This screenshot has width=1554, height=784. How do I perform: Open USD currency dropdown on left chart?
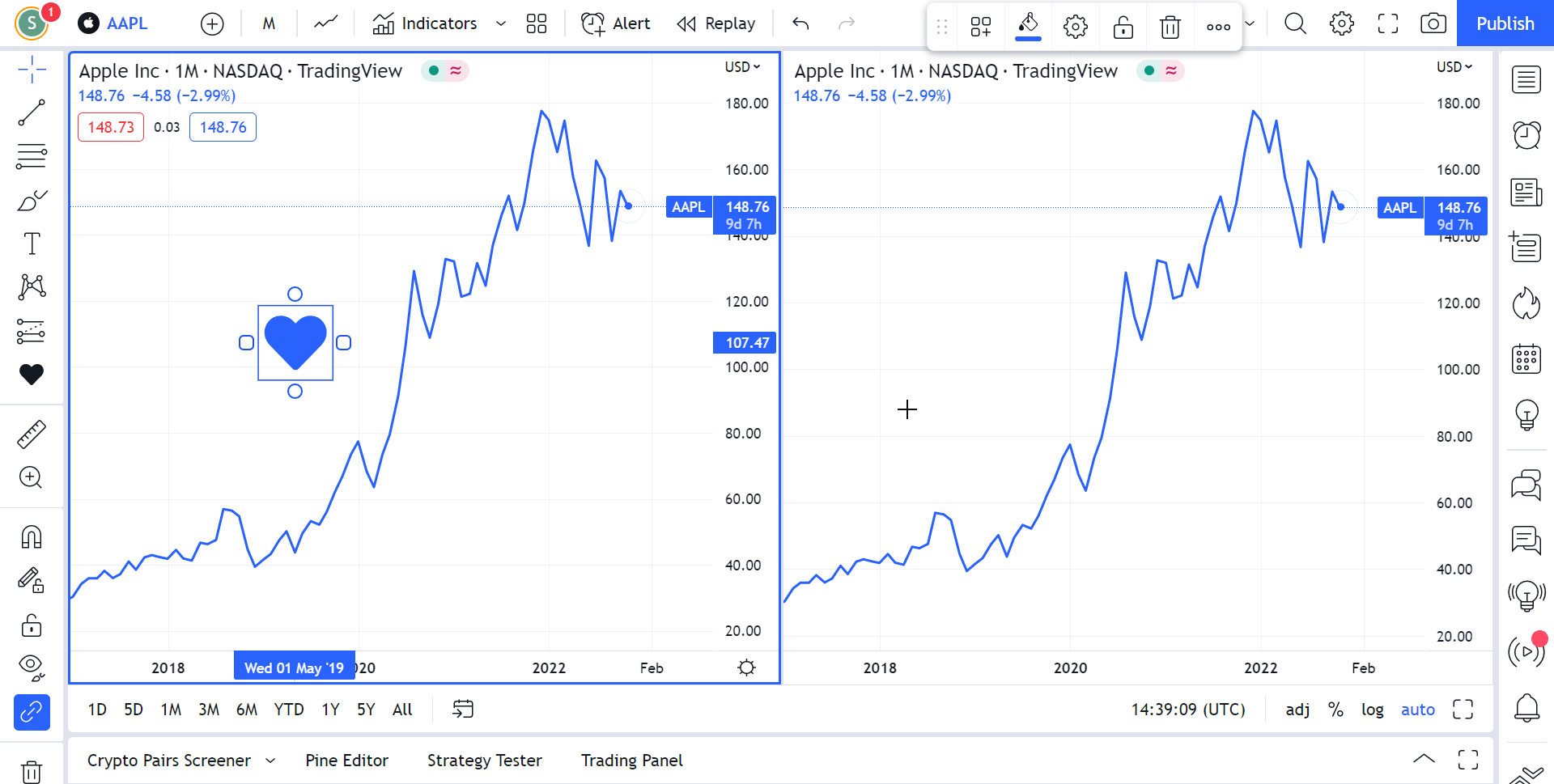click(742, 67)
